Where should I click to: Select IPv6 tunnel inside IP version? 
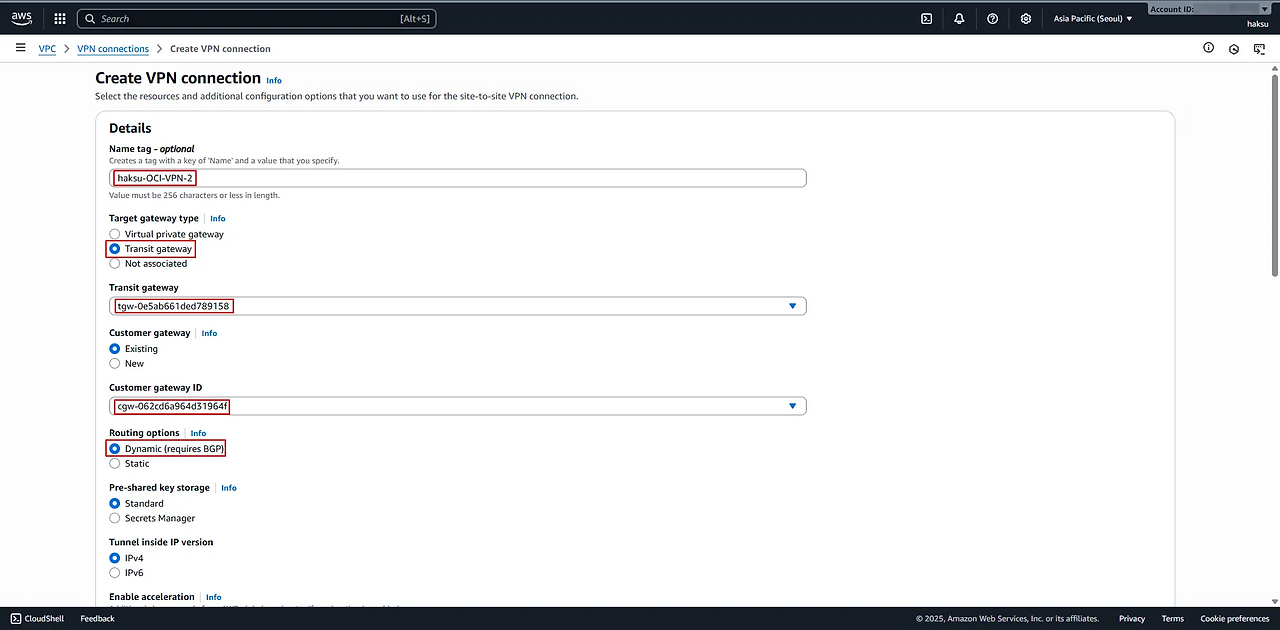pyautogui.click(x=115, y=573)
